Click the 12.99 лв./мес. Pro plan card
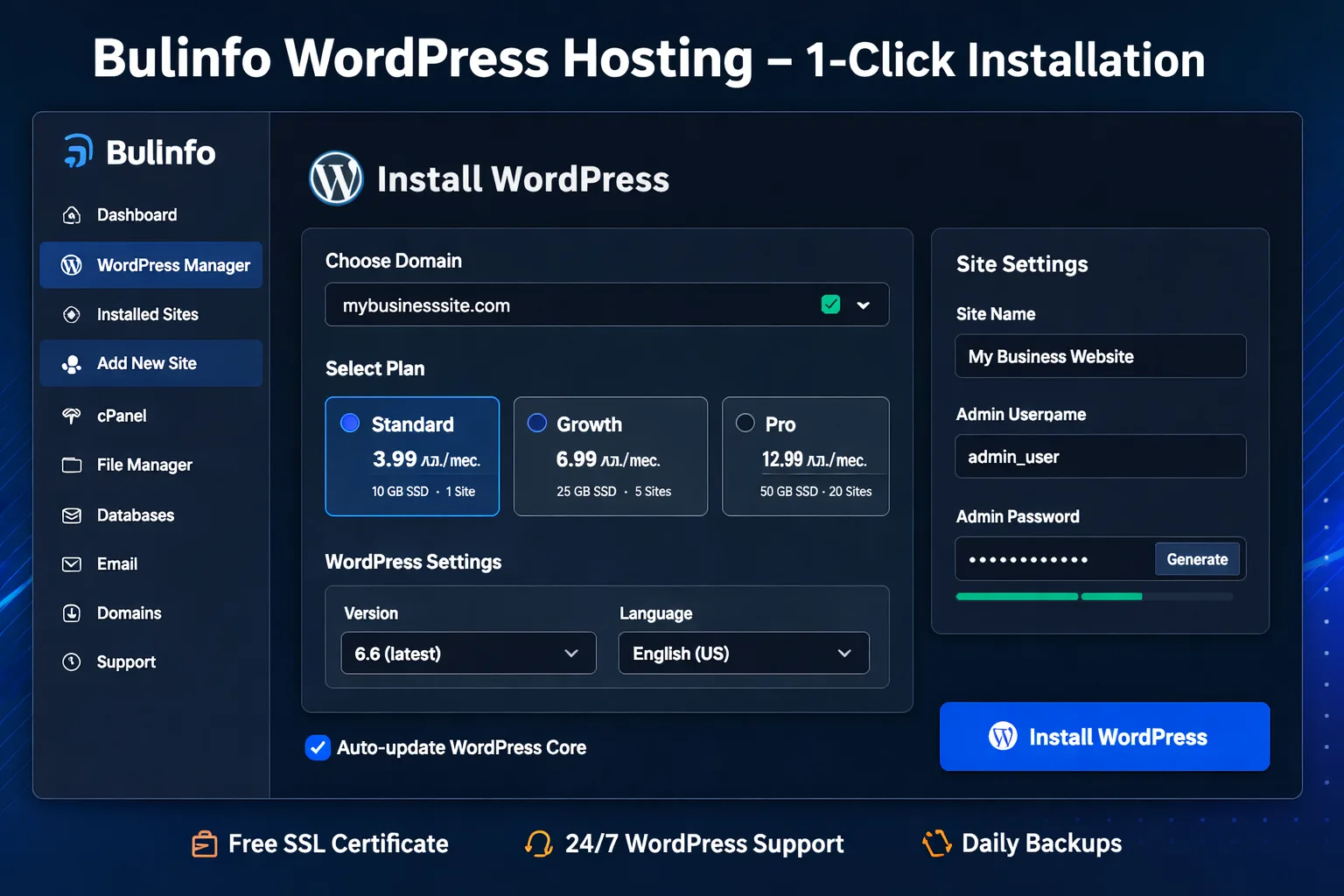1344x896 pixels. point(805,457)
